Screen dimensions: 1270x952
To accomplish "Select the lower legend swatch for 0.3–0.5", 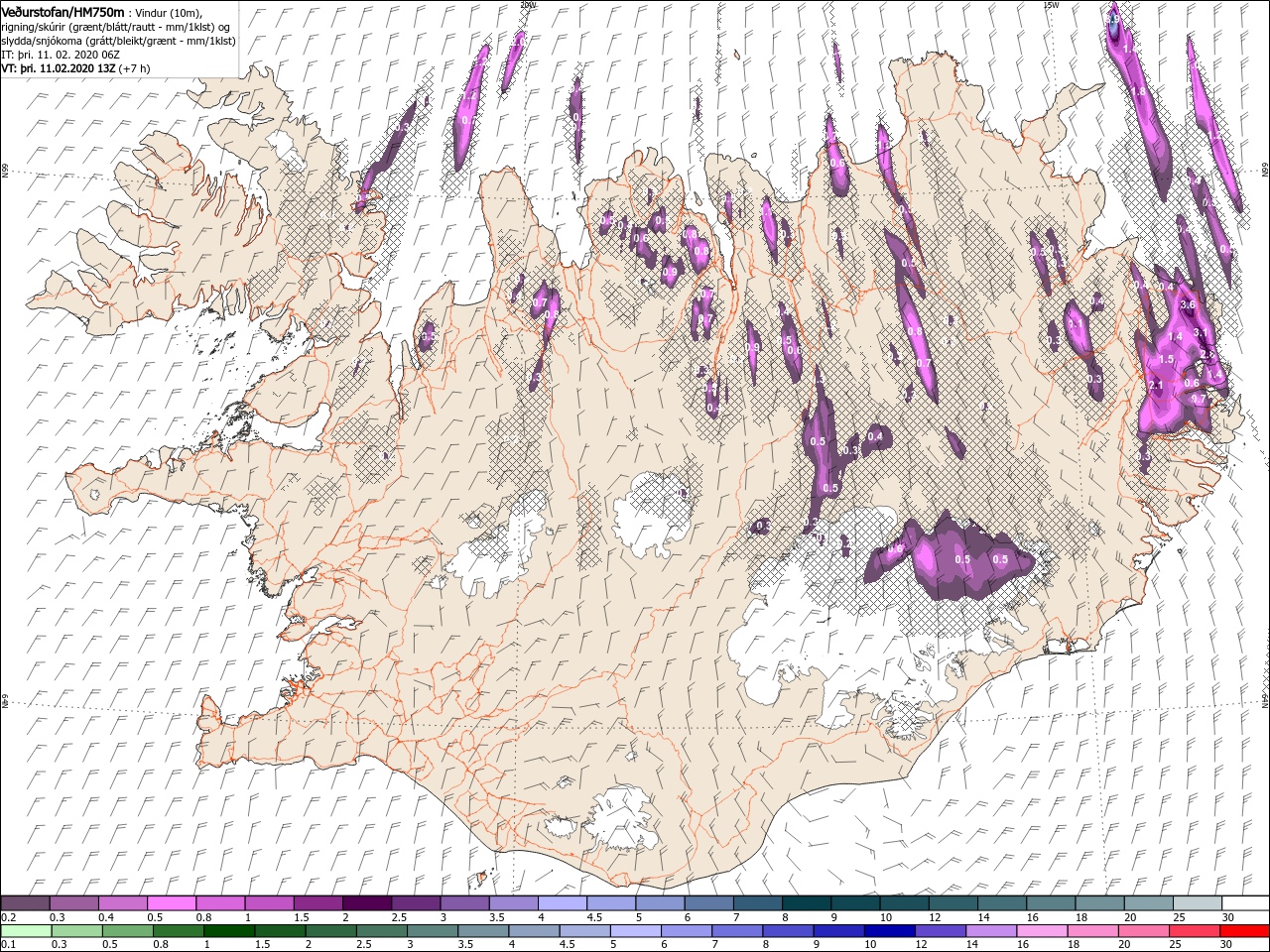I will [76, 931].
